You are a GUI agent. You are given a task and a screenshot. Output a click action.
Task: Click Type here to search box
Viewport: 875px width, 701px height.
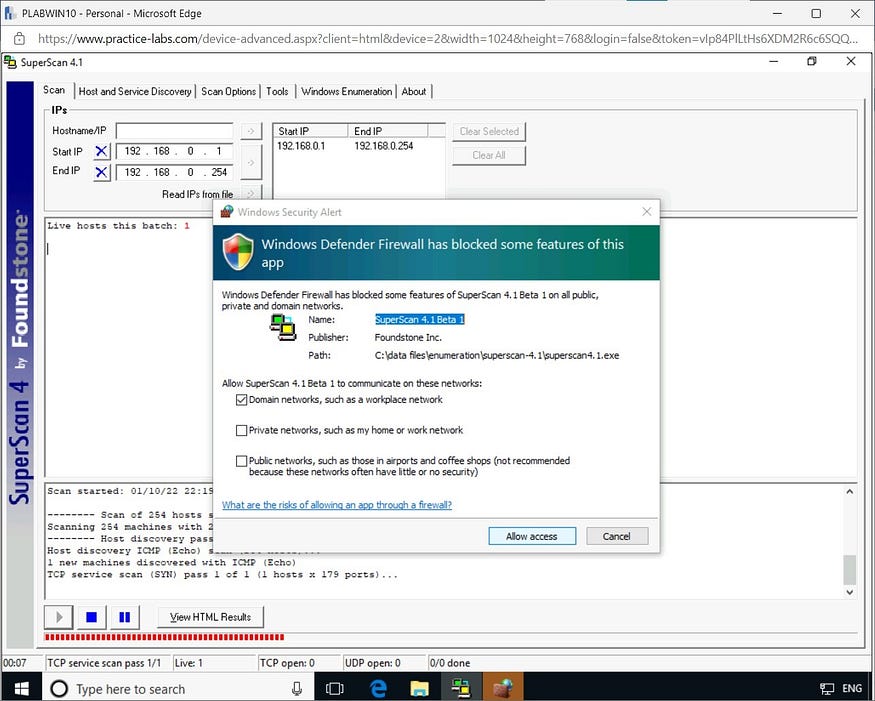[179, 689]
